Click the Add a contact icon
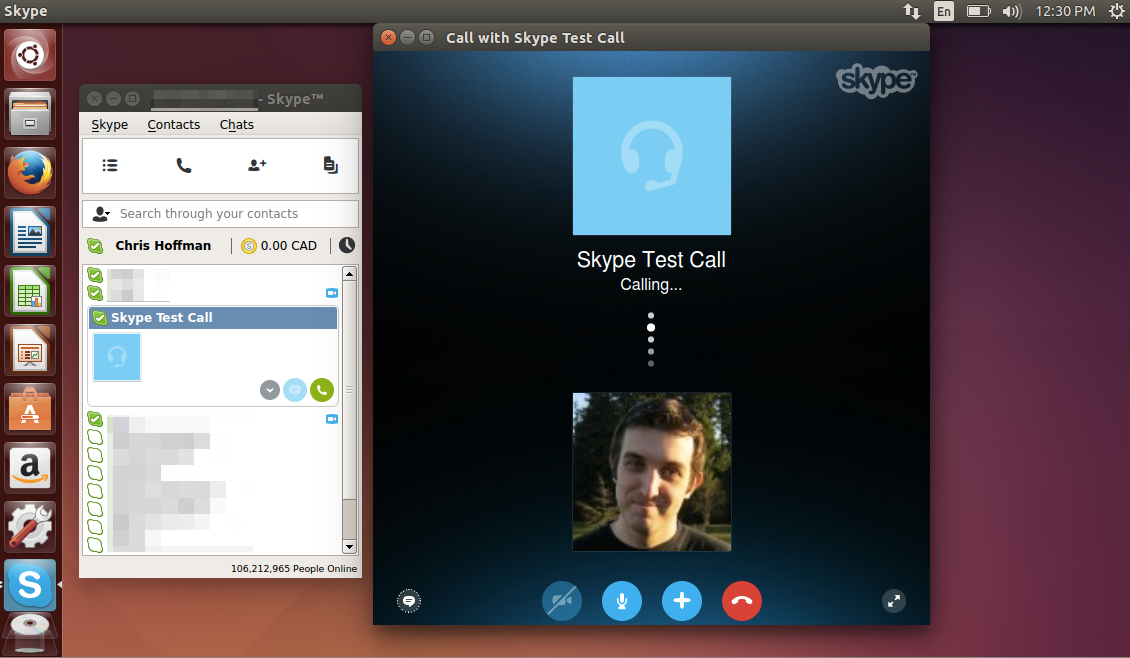1130x658 pixels. [x=256, y=165]
